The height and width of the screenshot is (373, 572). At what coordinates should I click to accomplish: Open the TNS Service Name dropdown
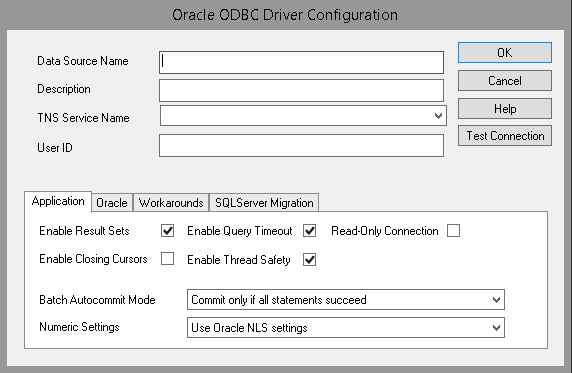click(x=303, y=116)
